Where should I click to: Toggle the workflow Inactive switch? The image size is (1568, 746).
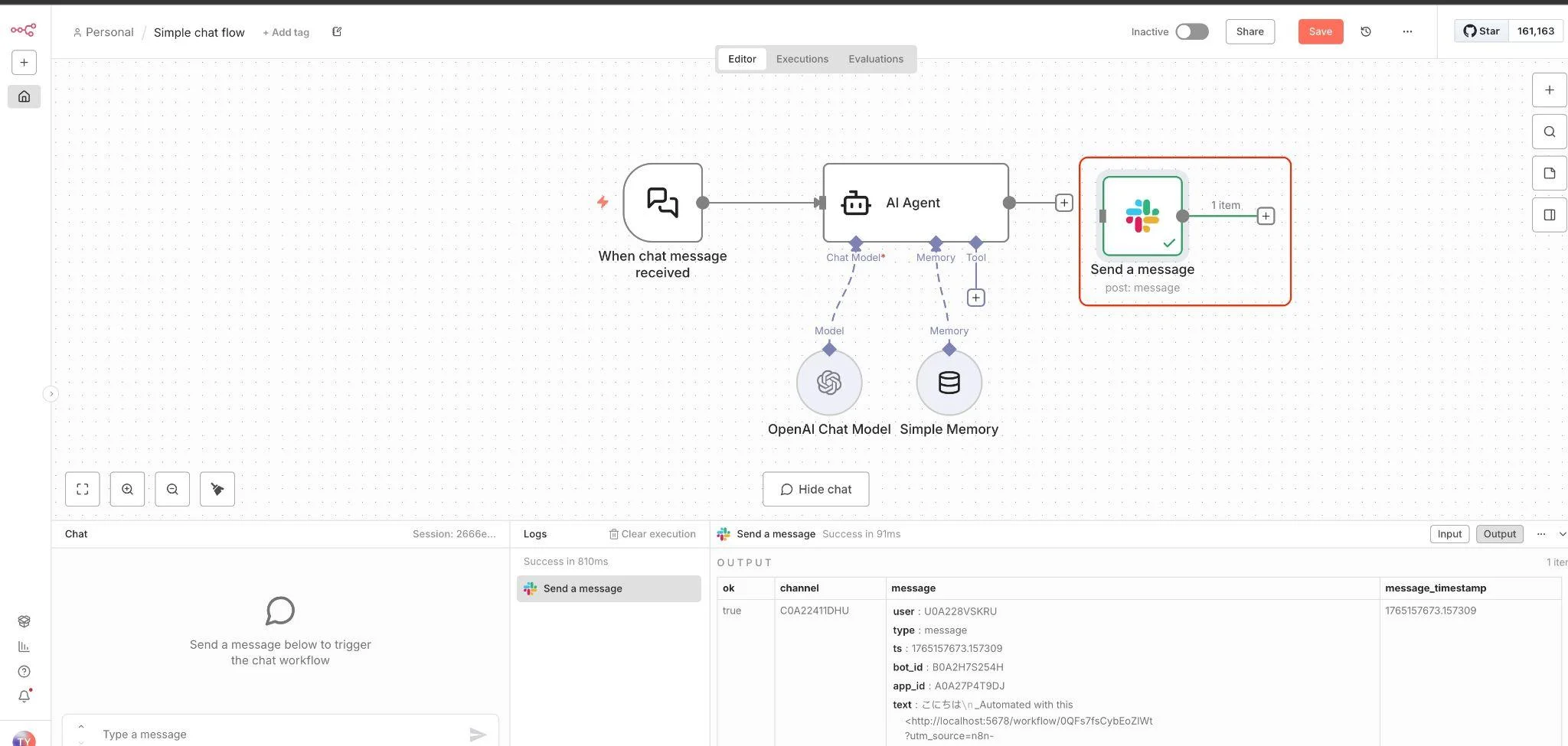[x=1191, y=31]
